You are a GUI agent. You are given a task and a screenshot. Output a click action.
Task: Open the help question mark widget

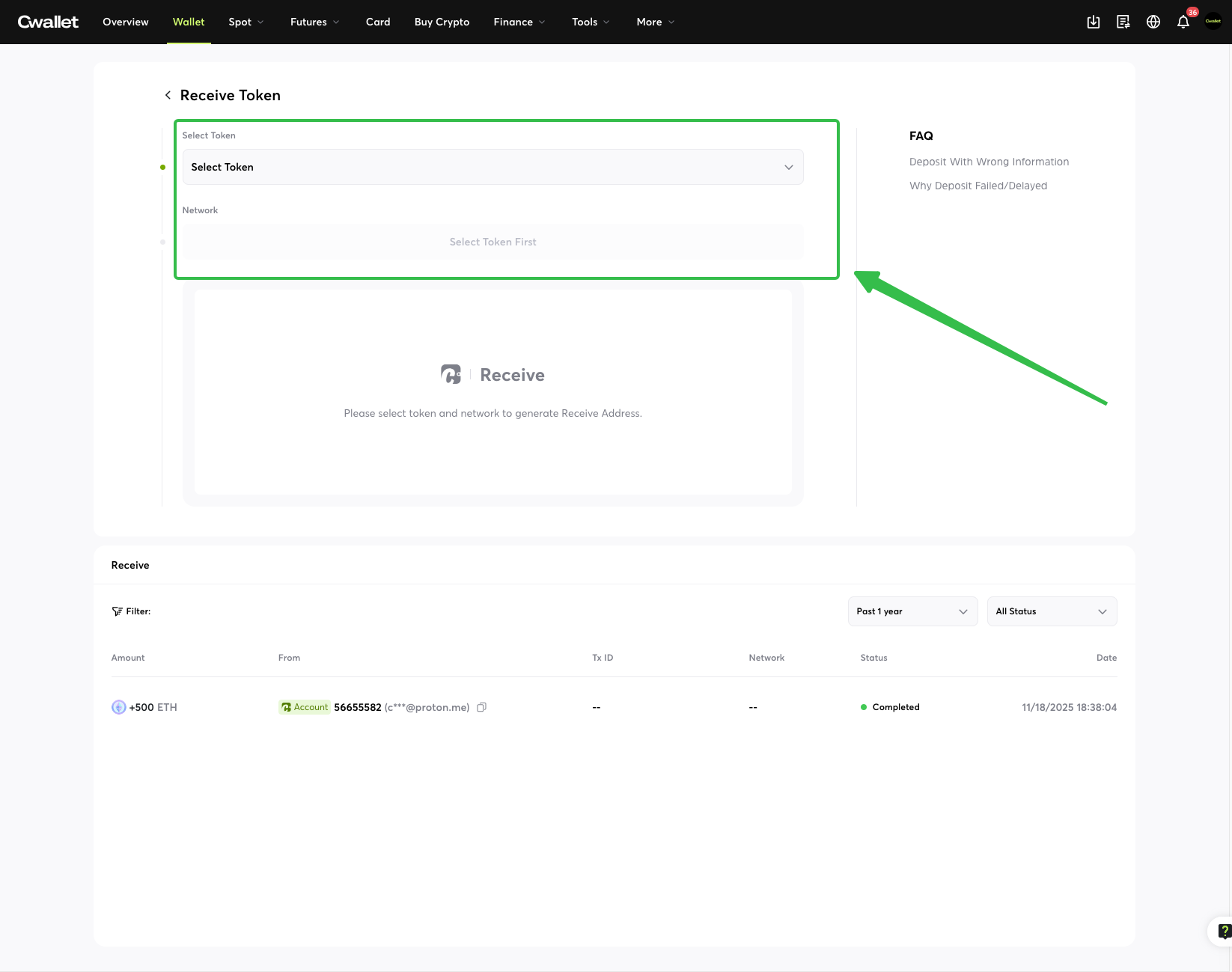[x=1224, y=932]
